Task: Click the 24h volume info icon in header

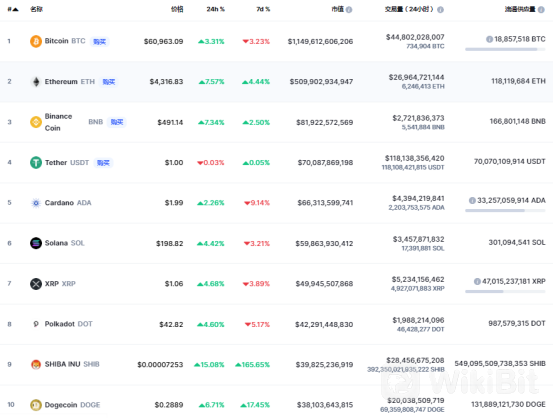Action: pos(440,10)
